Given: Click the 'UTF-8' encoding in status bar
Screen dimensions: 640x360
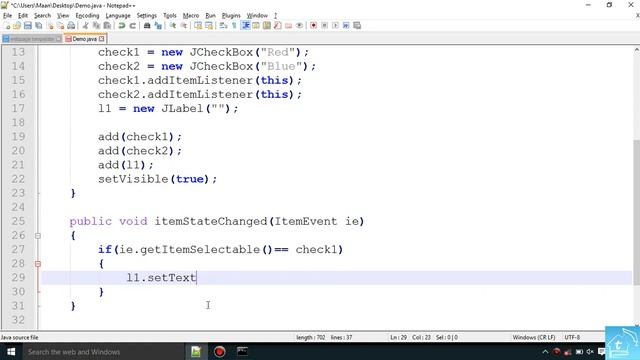Looking at the screenshot, I should pos(572,338).
